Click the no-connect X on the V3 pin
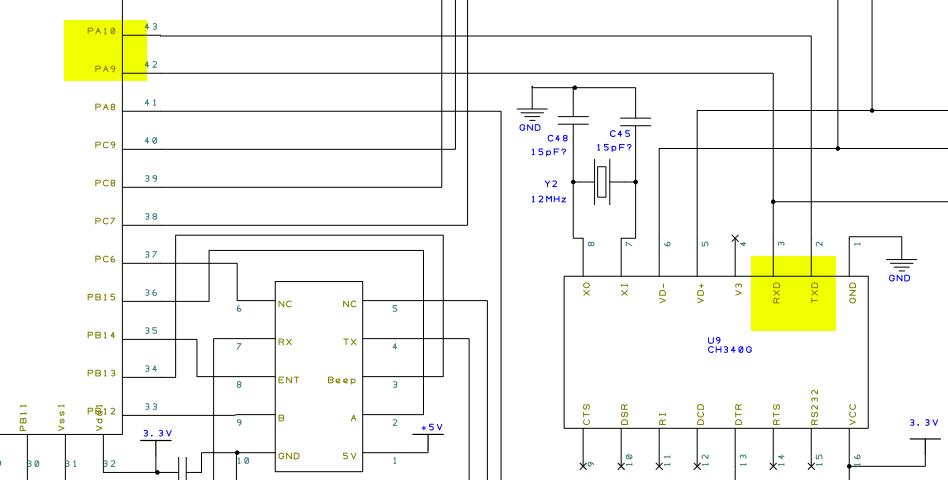948x480 pixels. [x=736, y=239]
